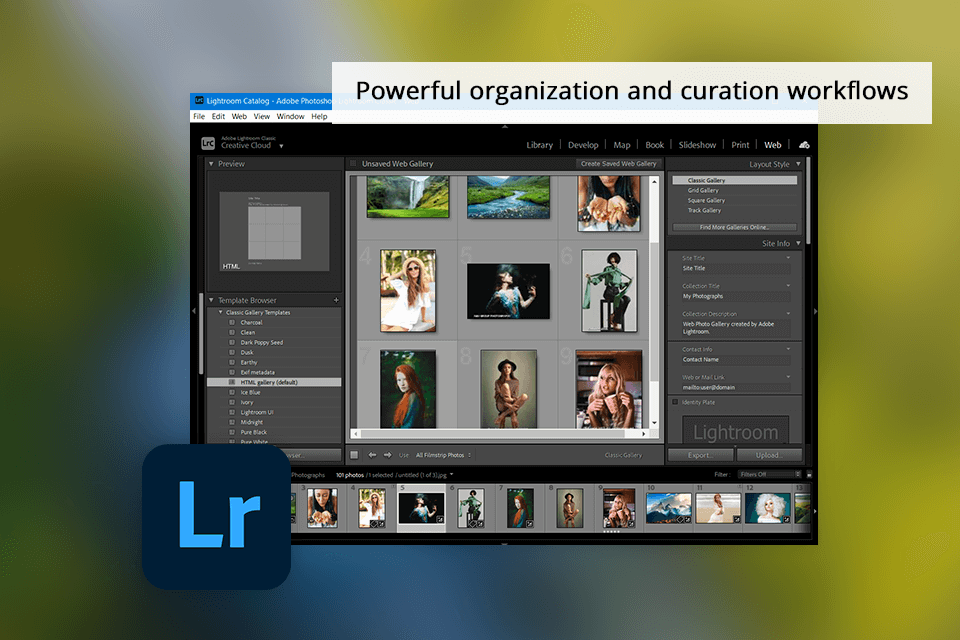Select Square Gallery layout style

[734, 200]
